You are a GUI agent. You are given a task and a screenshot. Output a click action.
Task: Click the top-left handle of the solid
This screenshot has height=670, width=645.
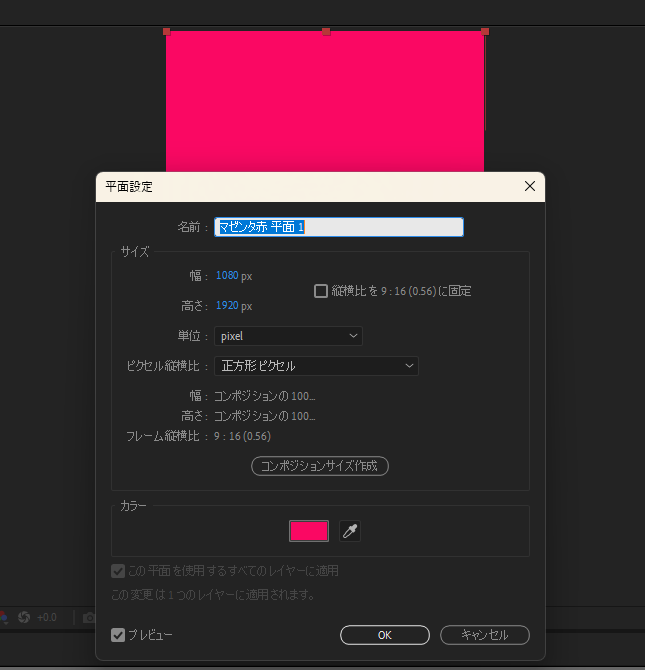pyautogui.click(x=167, y=32)
